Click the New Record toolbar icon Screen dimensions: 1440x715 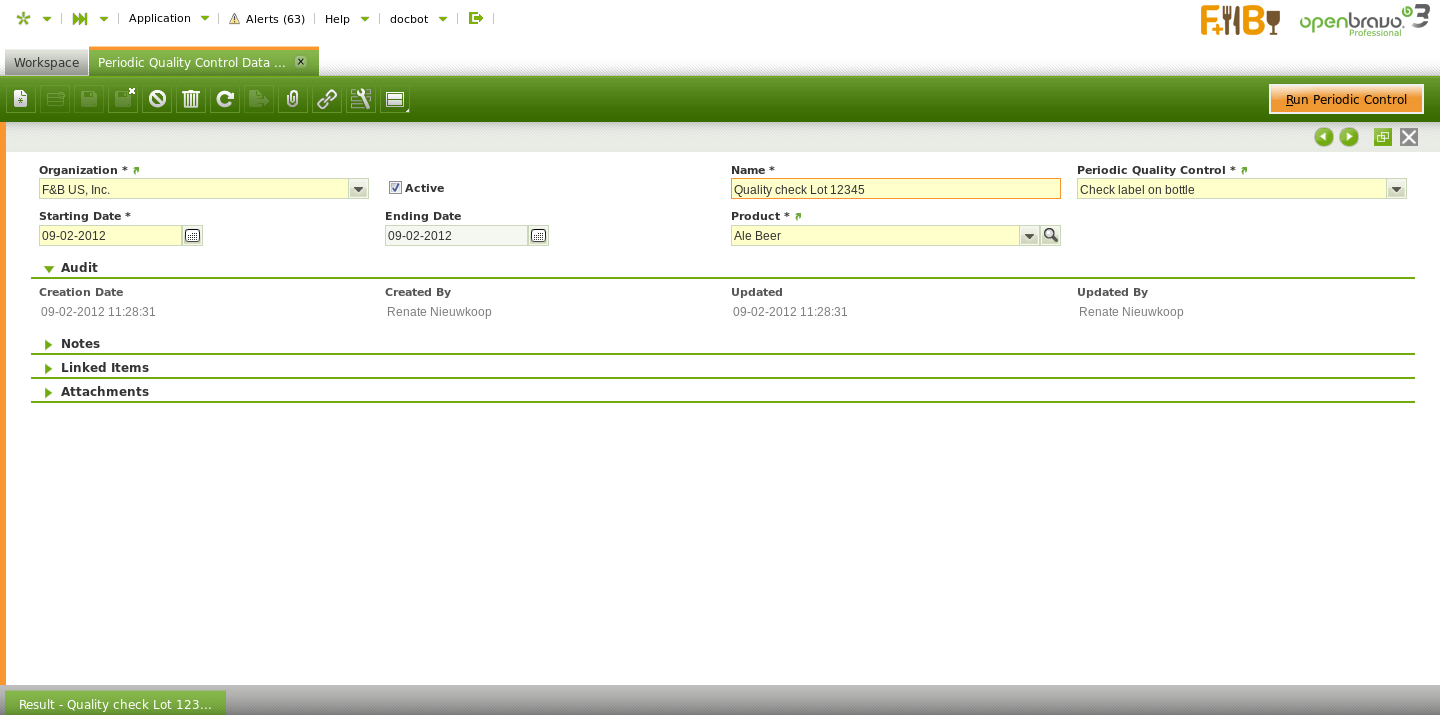coord(21,99)
